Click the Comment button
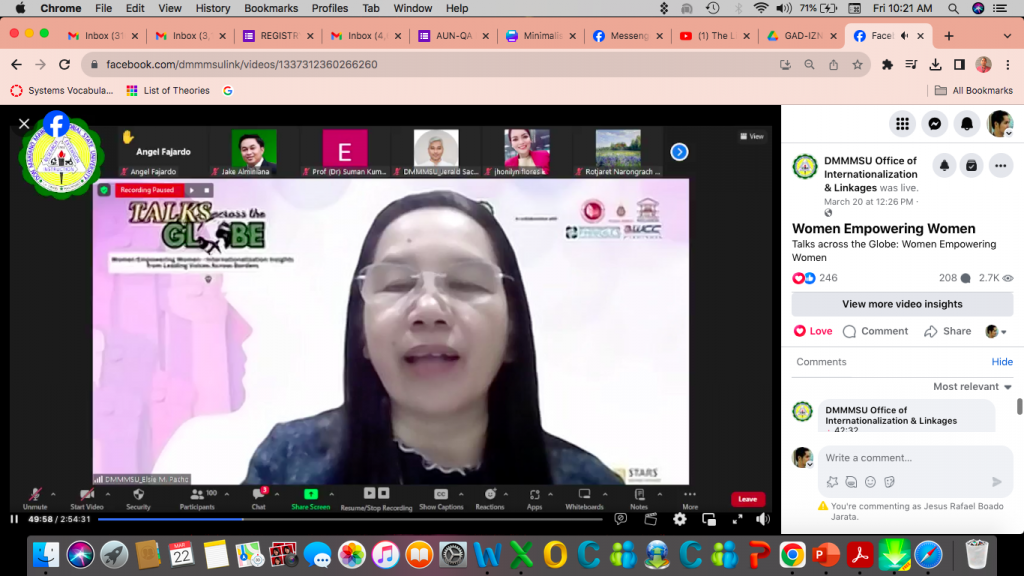Viewport: 1024px width, 576px height. [876, 331]
